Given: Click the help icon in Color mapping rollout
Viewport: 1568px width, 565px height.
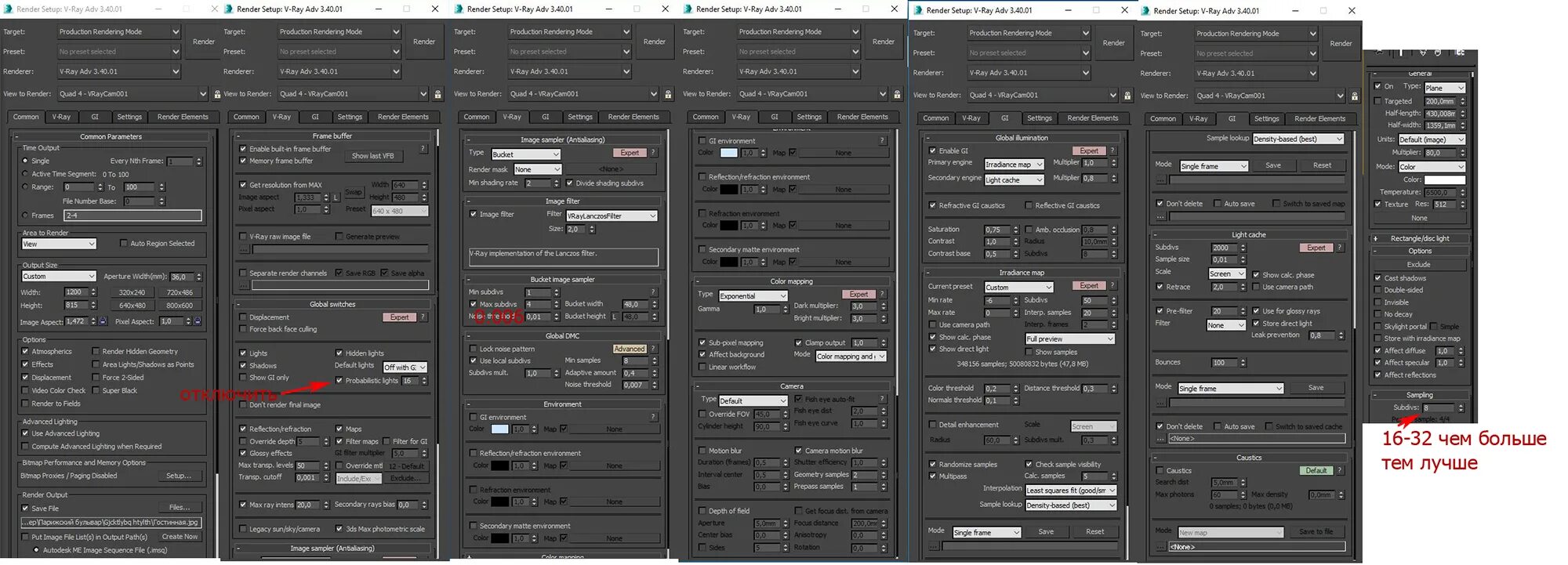Looking at the screenshot, I should pyautogui.click(x=882, y=295).
